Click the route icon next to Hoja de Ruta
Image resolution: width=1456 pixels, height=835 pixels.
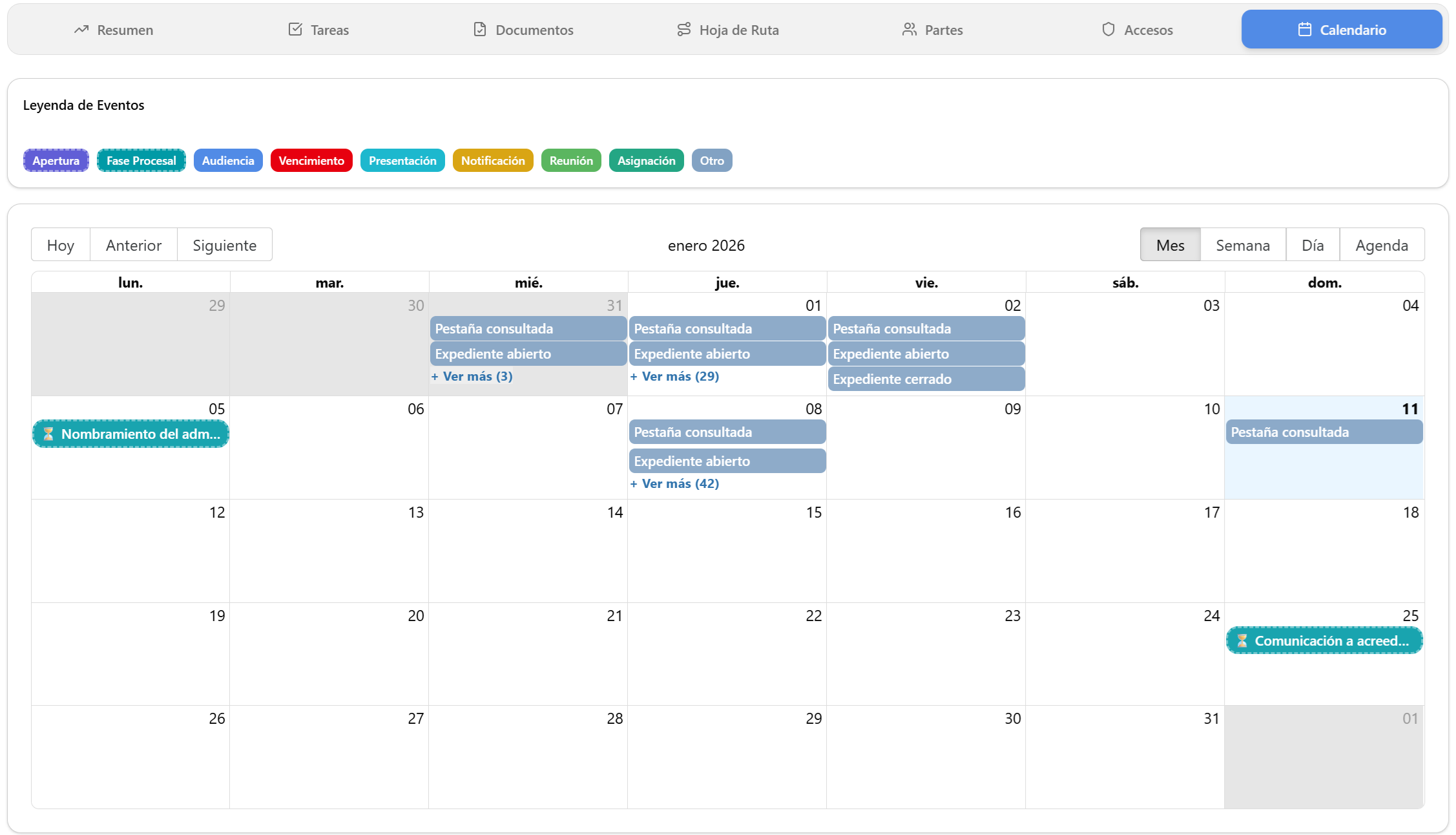point(683,29)
